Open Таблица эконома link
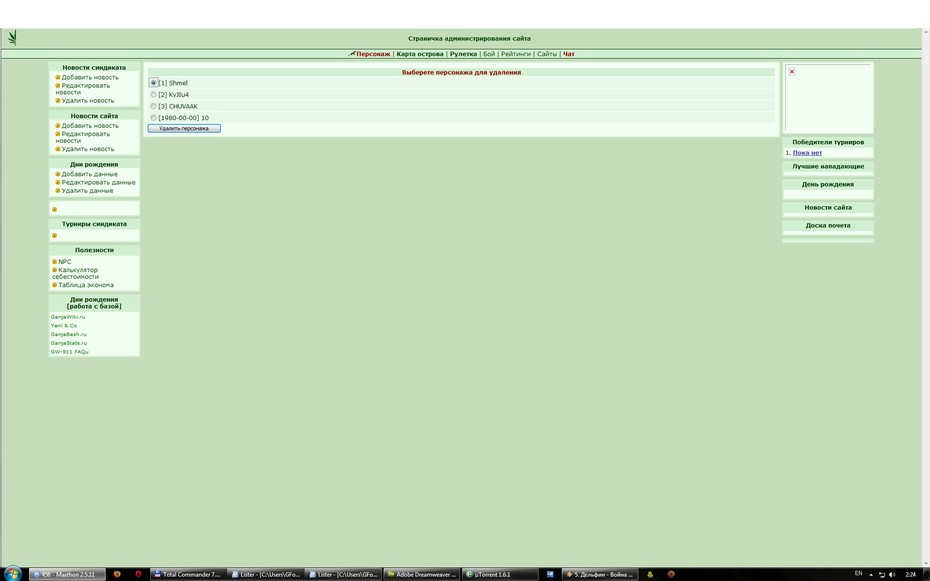 pos(86,285)
